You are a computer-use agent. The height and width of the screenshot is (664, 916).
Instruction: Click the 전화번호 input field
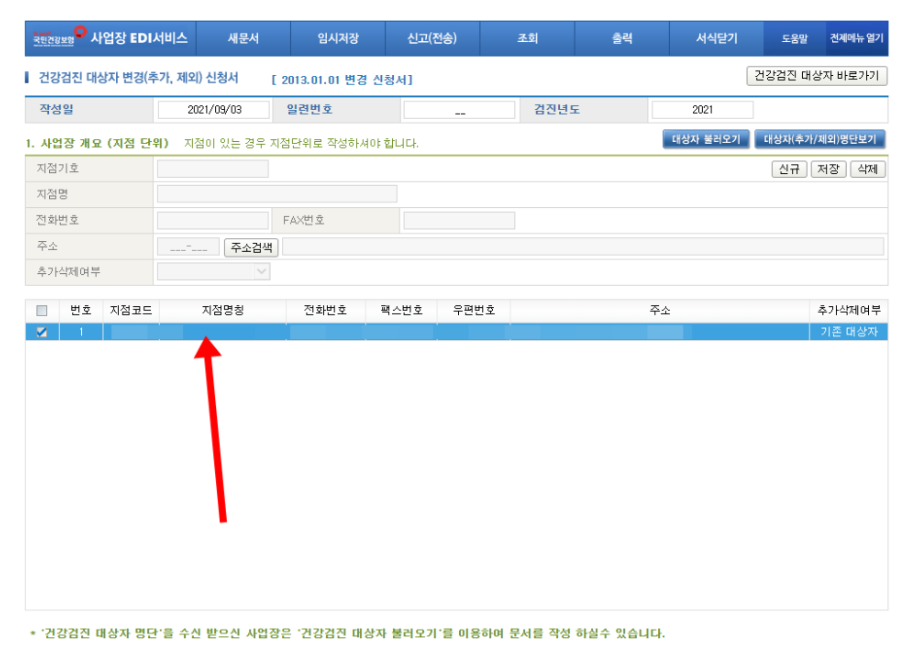[213, 221]
